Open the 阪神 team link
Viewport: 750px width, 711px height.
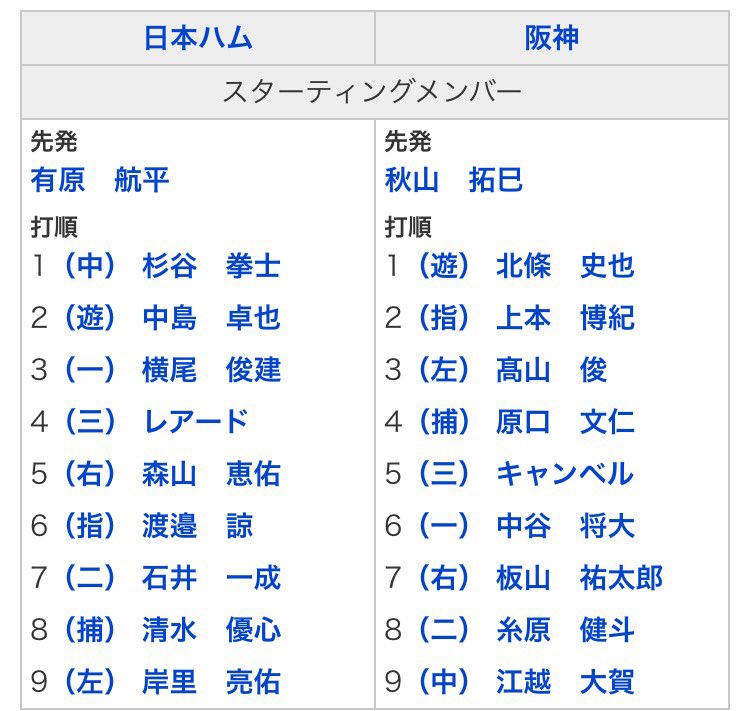pyautogui.click(x=551, y=39)
